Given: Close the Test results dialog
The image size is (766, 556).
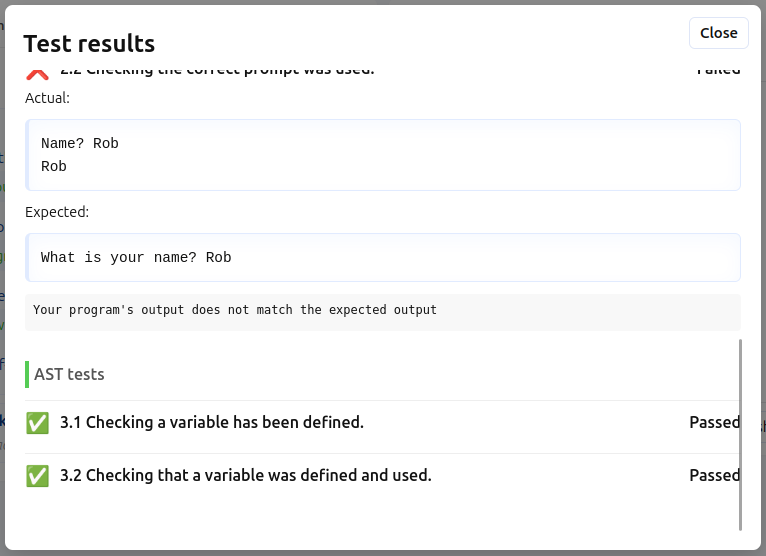Looking at the screenshot, I should tap(718, 33).
